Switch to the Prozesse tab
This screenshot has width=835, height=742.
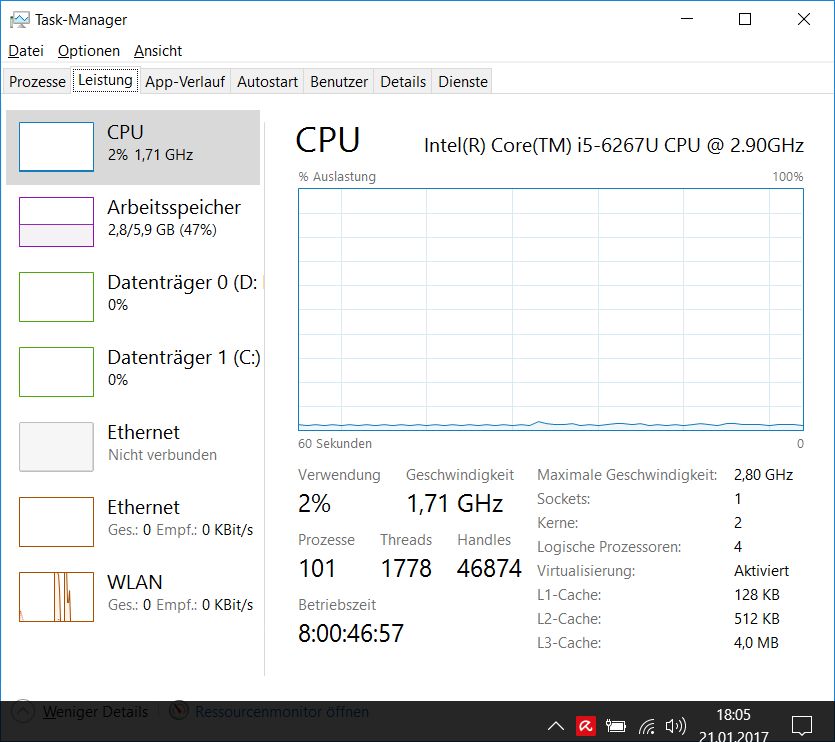point(37,81)
